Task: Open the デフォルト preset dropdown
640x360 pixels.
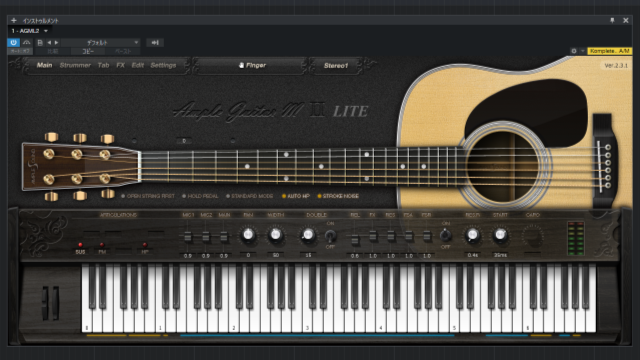Action: pyautogui.click(x=101, y=42)
